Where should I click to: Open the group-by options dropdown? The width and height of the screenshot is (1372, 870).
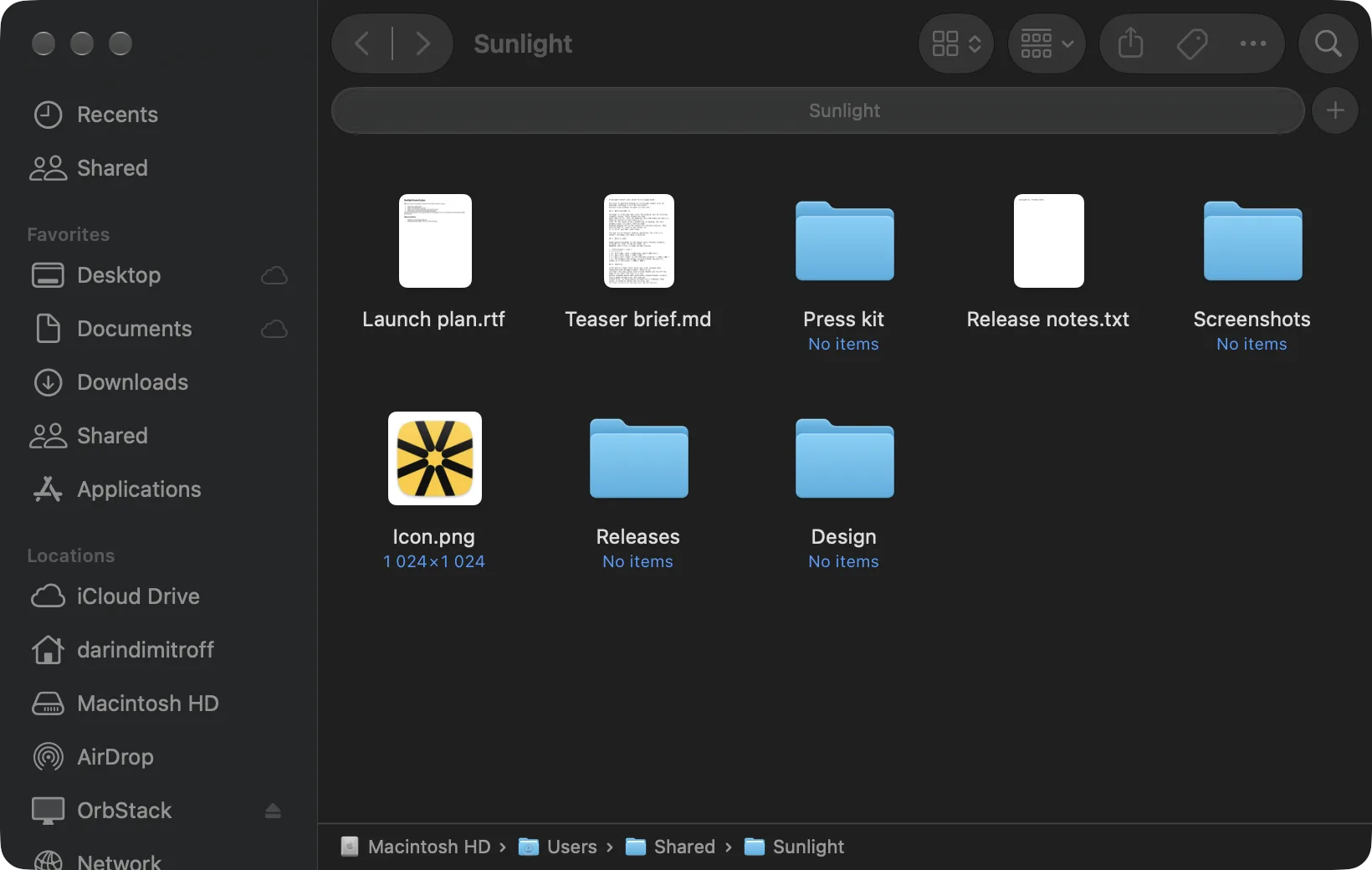click(1047, 43)
